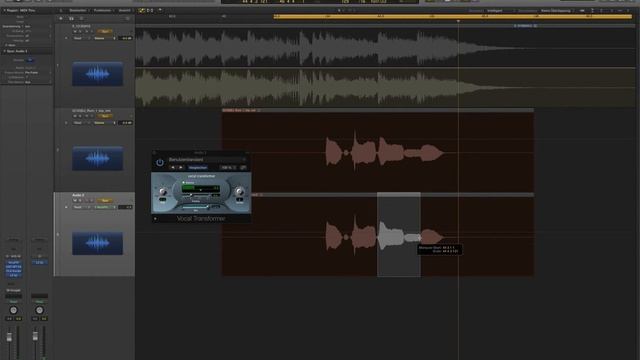640x360 pixels.
Task: Solo the Audio 2 track
Action: pos(80,200)
